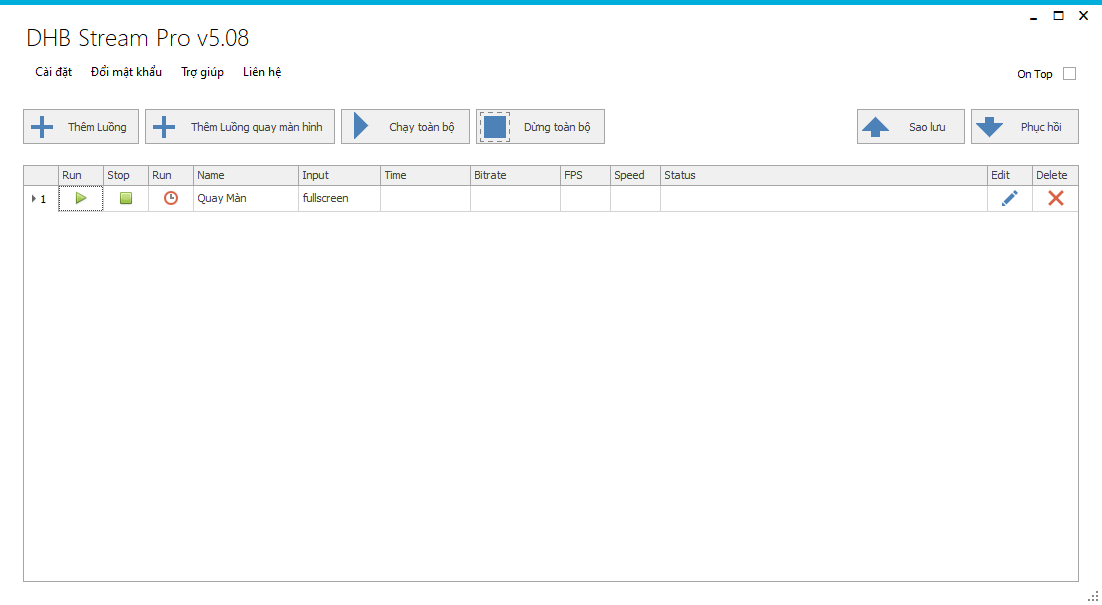The width and height of the screenshot is (1102, 605).
Task: Start all streams with Chạy toàn bộ
Action: pos(406,126)
